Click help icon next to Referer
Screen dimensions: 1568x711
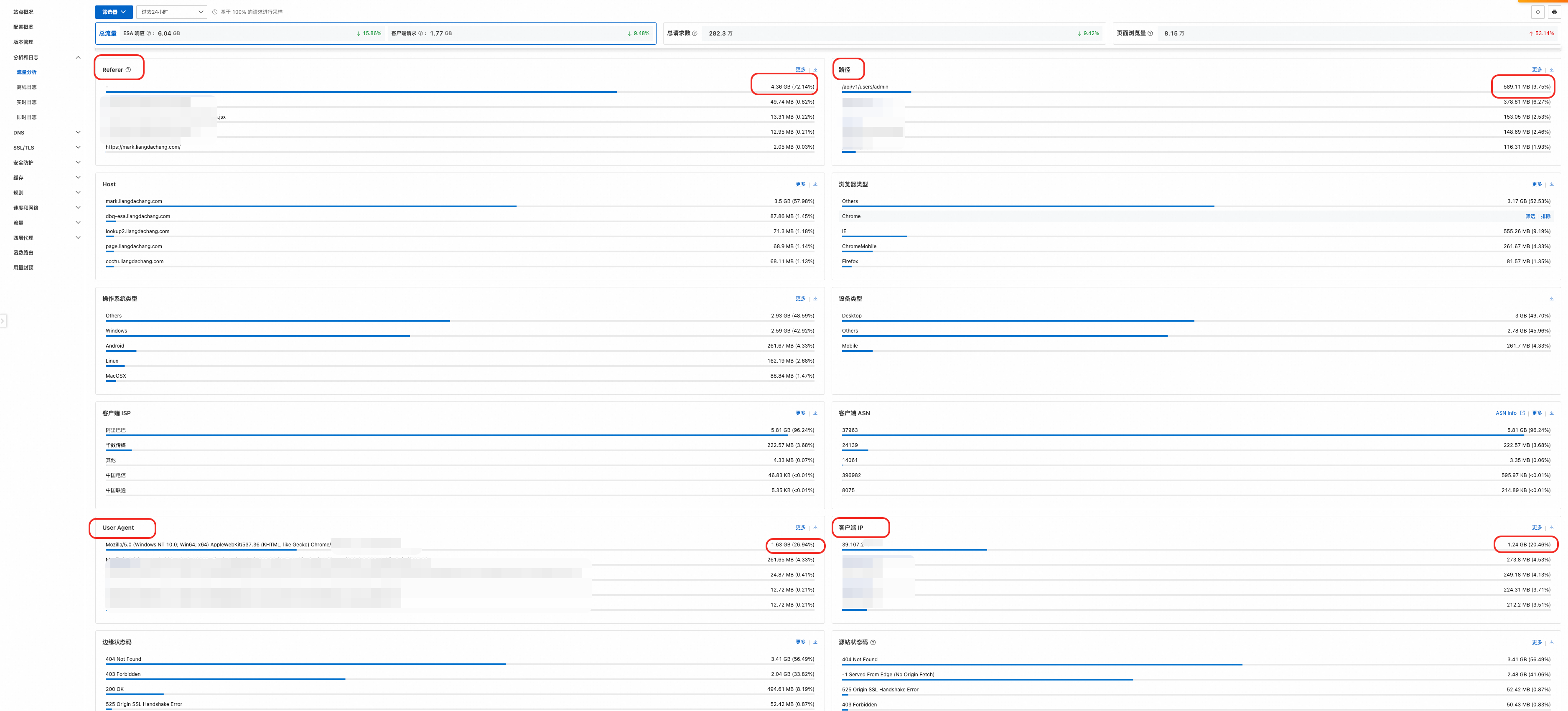click(128, 70)
